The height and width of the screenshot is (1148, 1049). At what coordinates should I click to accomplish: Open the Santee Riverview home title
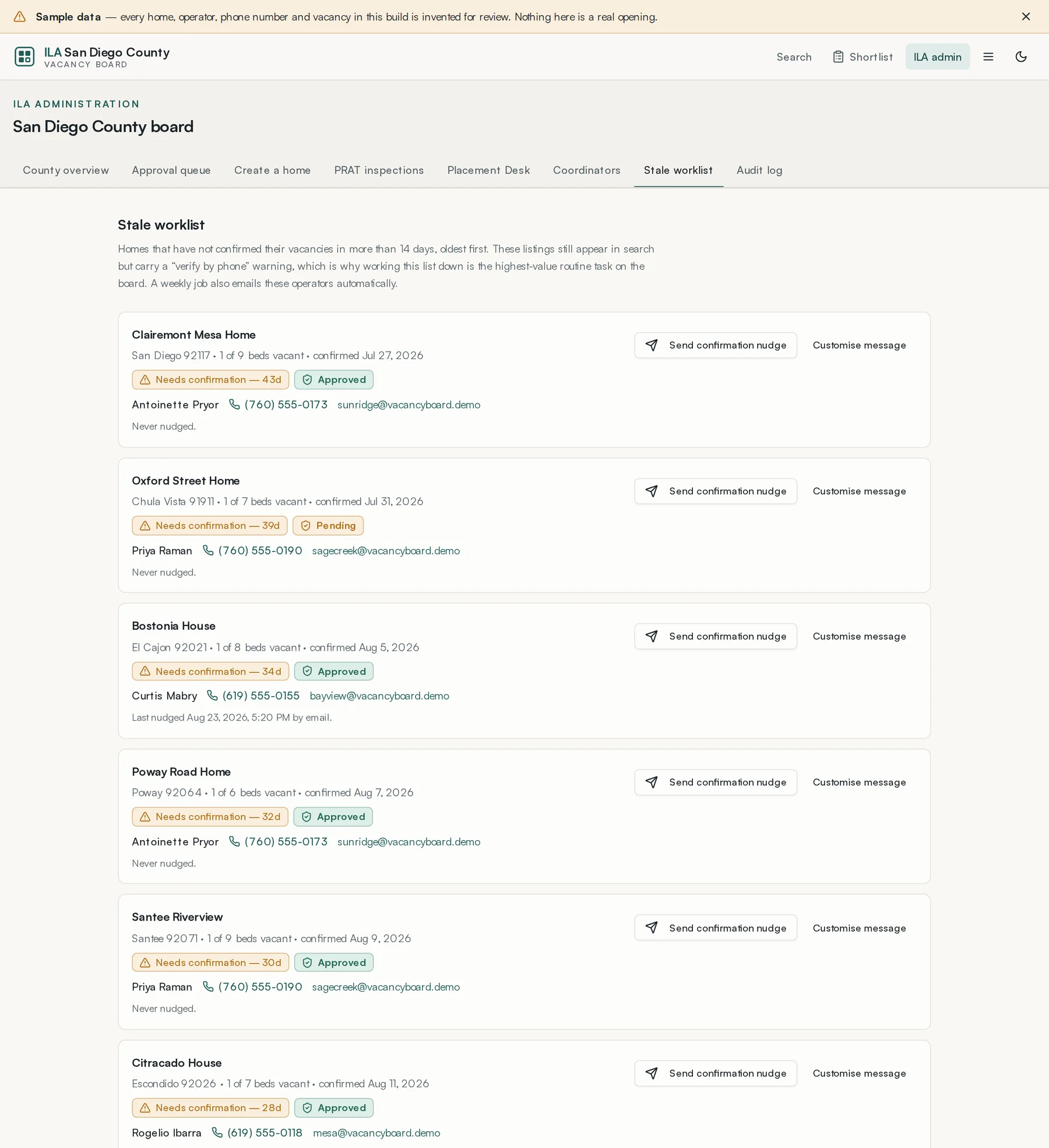click(x=177, y=917)
